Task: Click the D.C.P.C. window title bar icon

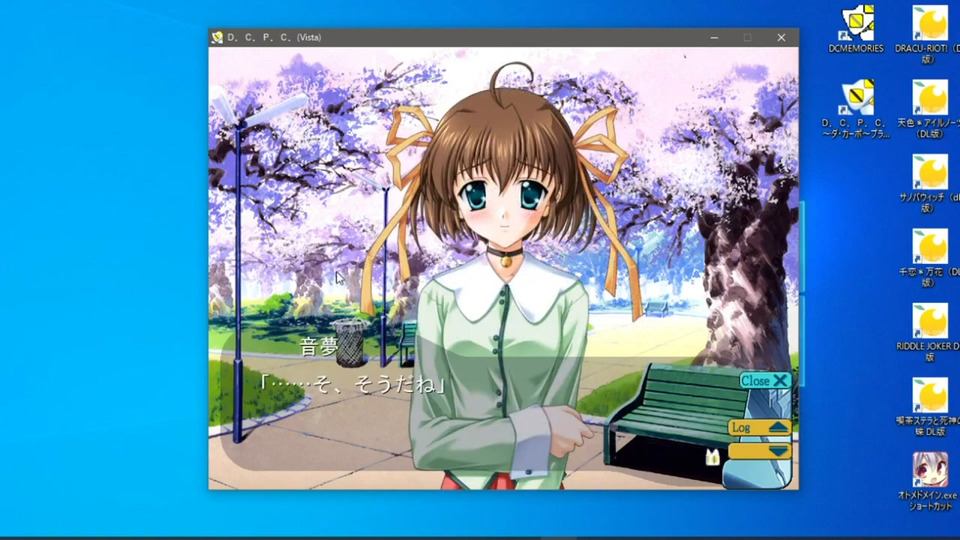Action: point(217,37)
